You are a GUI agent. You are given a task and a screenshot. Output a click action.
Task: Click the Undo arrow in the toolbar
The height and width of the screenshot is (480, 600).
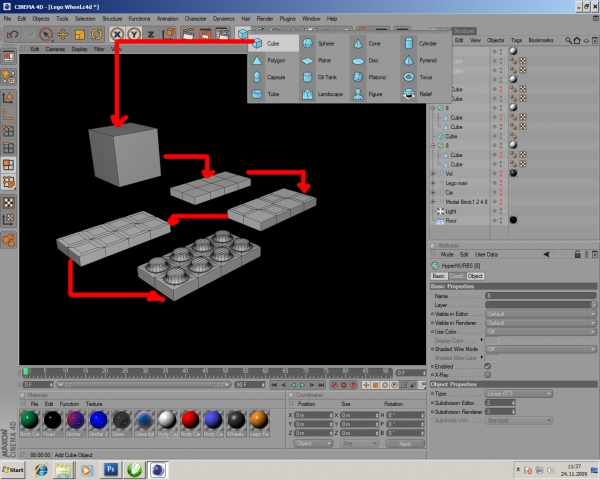coord(12,34)
